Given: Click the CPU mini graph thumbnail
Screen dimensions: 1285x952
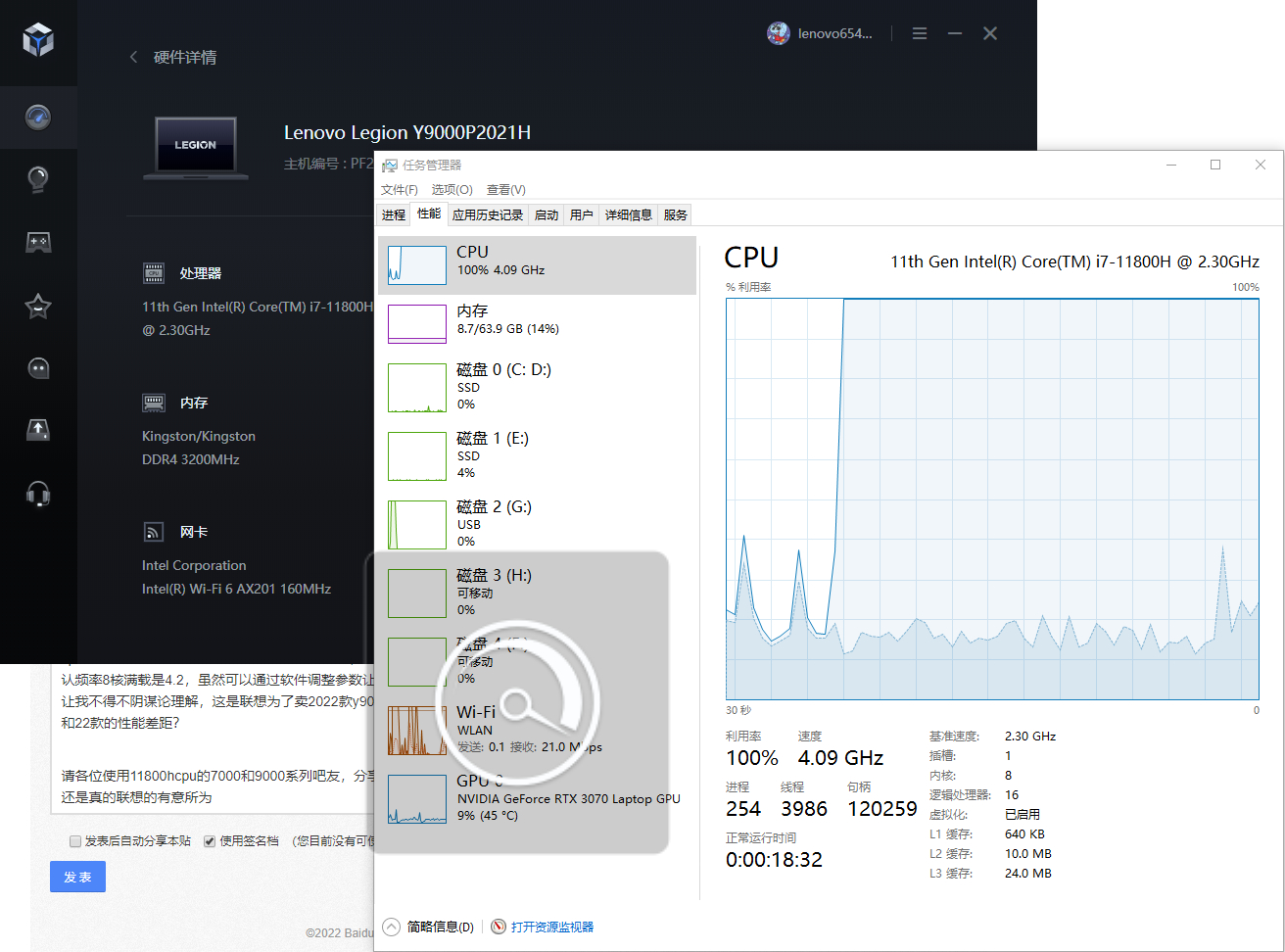Looking at the screenshot, I should click(417, 265).
